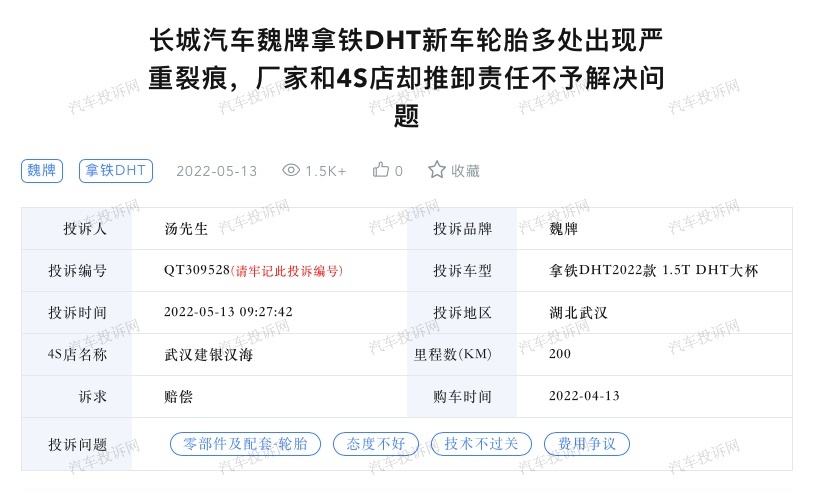Viewport: 815px width, 491px height.
Task: Click purchase date 2022-04-13
Action: pyautogui.click(x=585, y=396)
